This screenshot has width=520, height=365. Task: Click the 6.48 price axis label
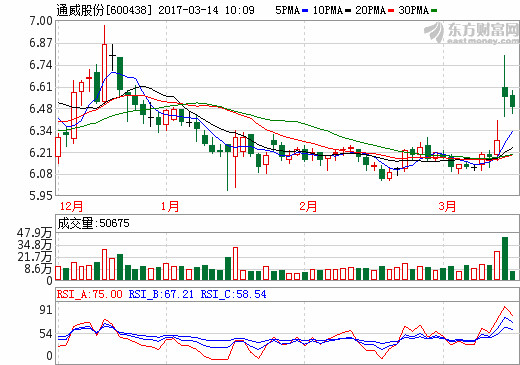click(x=41, y=109)
